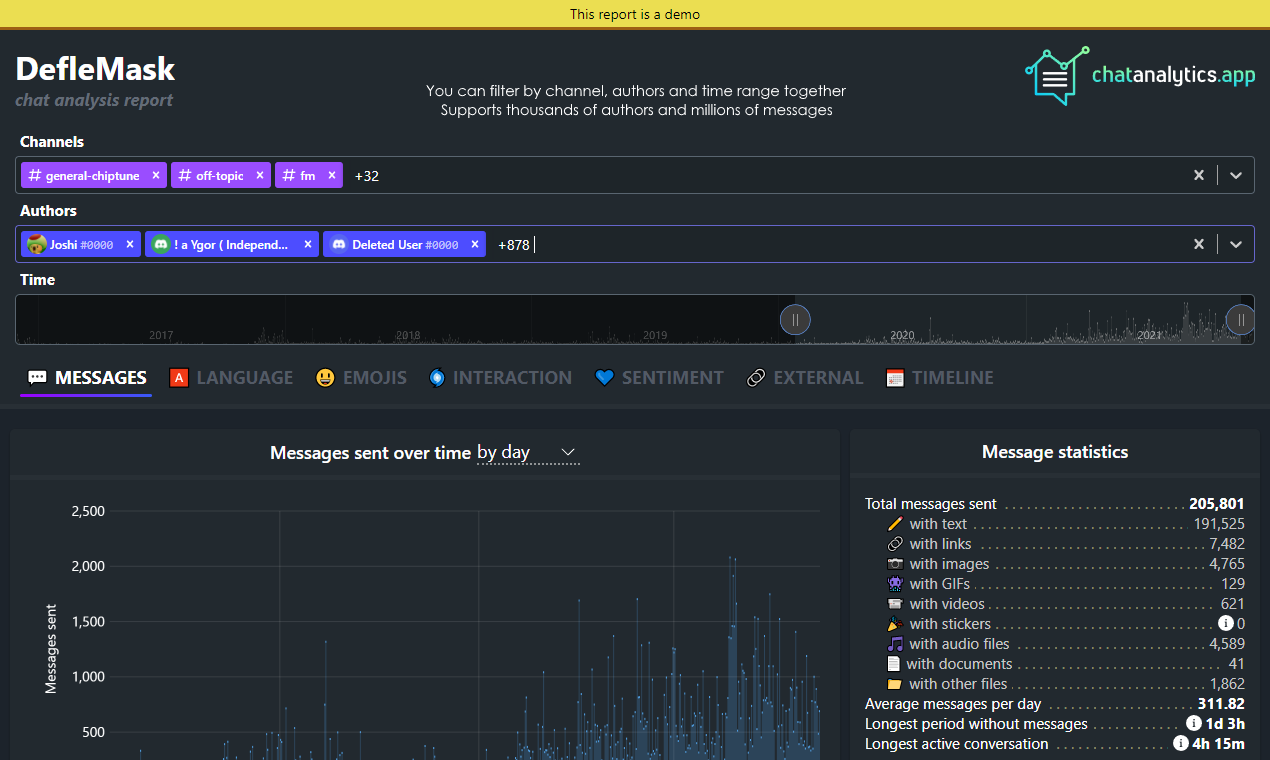
Task: Click the paperclip icon next to "with links"
Action: (895, 543)
